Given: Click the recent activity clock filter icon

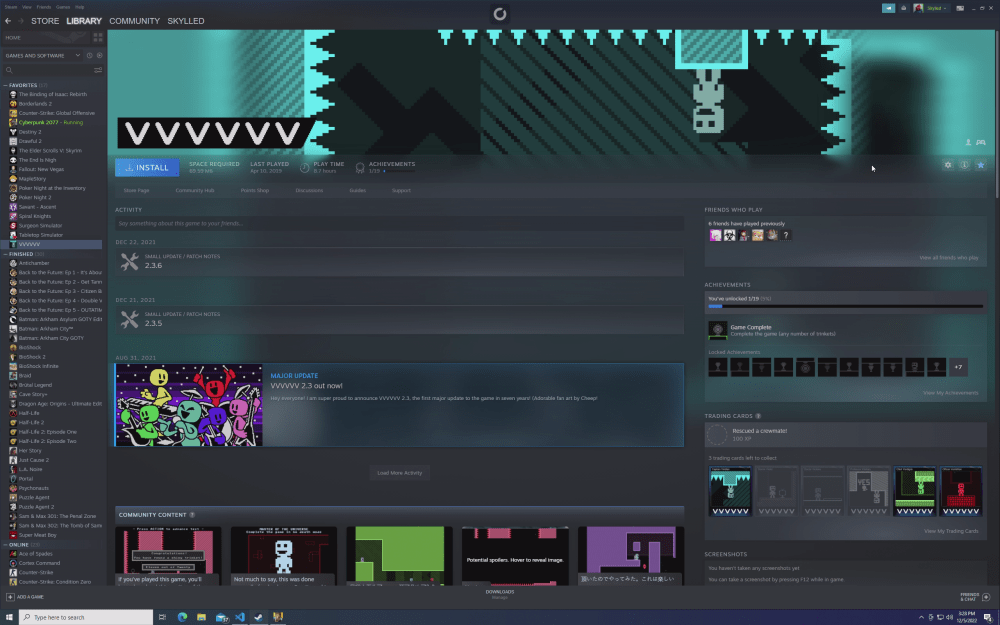Looking at the screenshot, I should (89, 55).
